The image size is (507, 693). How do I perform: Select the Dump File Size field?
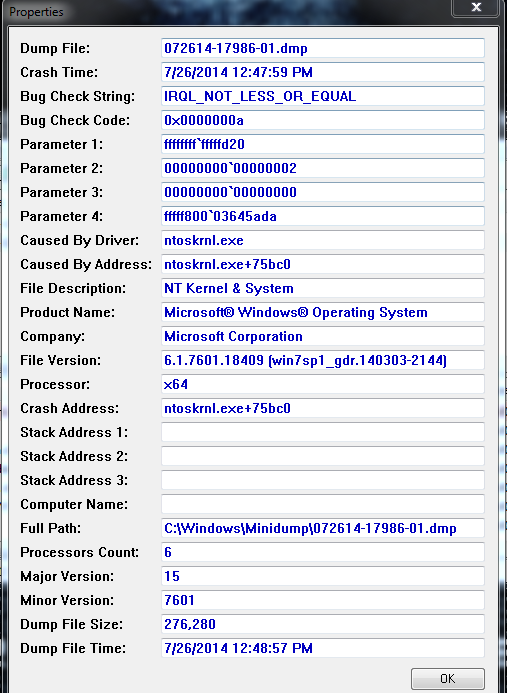[x=323, y=624]
